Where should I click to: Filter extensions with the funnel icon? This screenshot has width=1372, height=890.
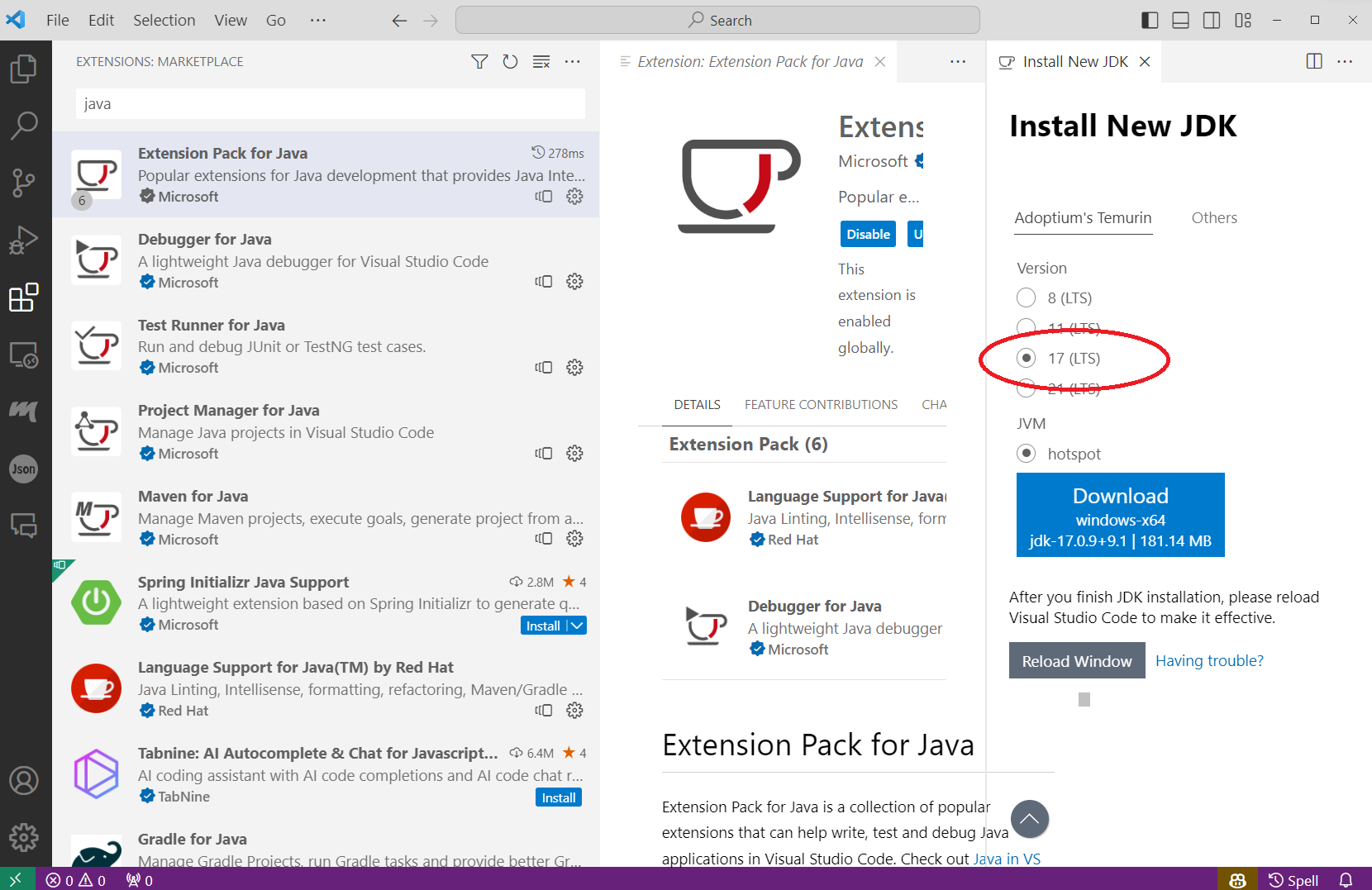479,61
